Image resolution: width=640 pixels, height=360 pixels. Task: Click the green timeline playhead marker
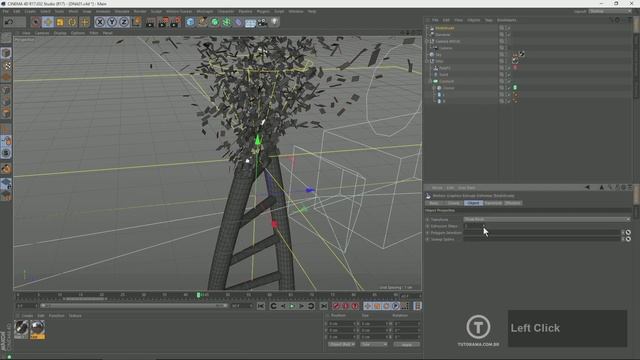[198, 295]
